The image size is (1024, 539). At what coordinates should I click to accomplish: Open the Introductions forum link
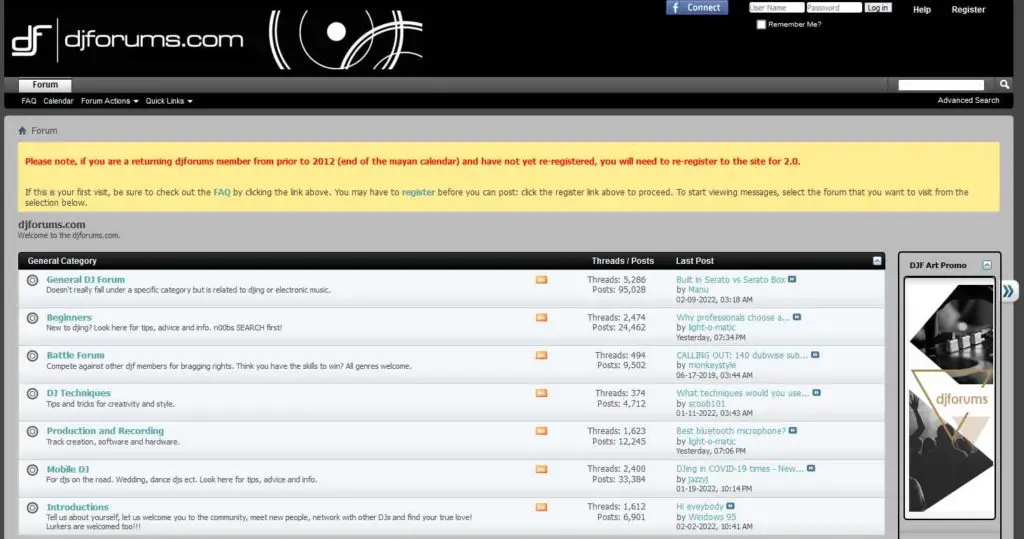(78, 507)
